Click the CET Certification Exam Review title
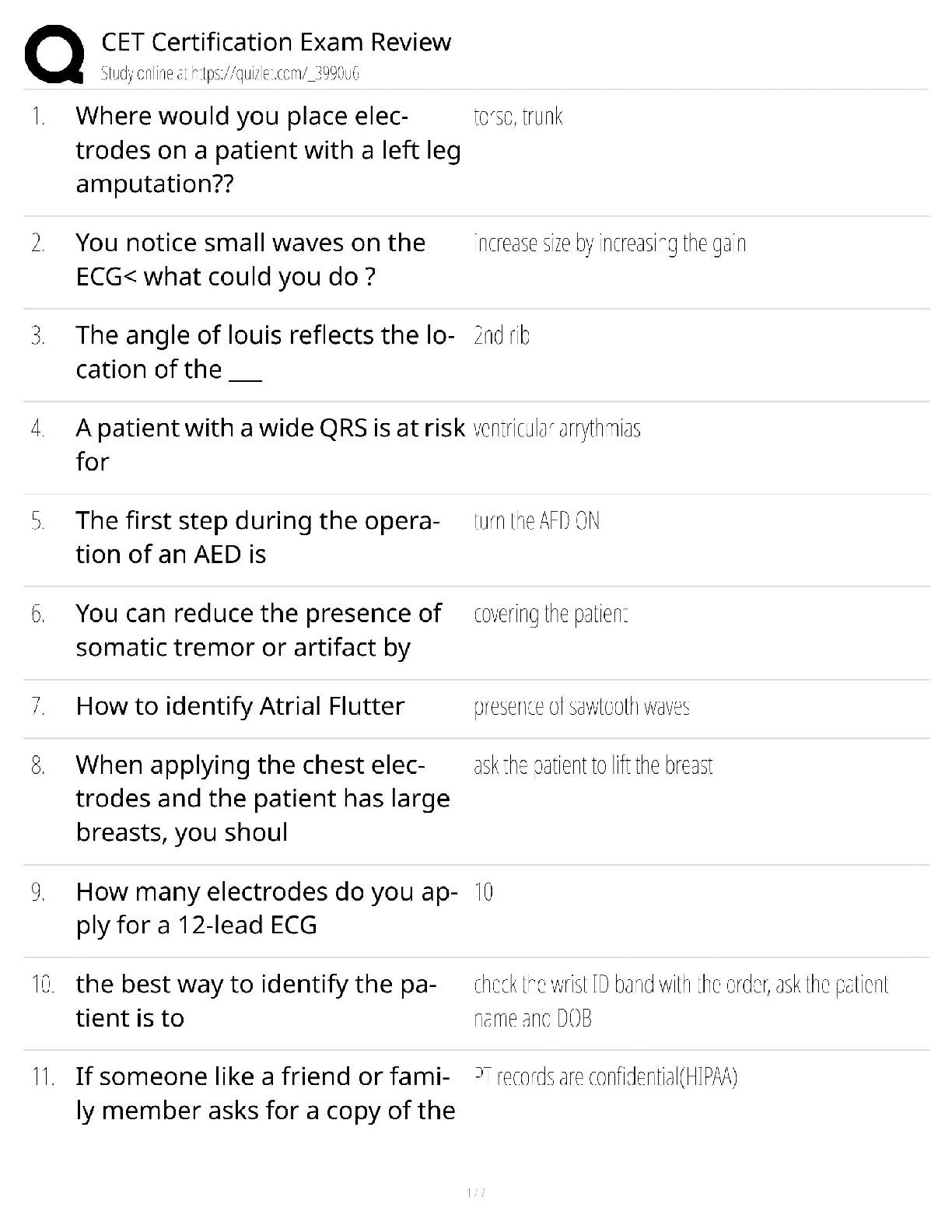Viewport: 952px width, 1232px height. click(x=276, y=42)
